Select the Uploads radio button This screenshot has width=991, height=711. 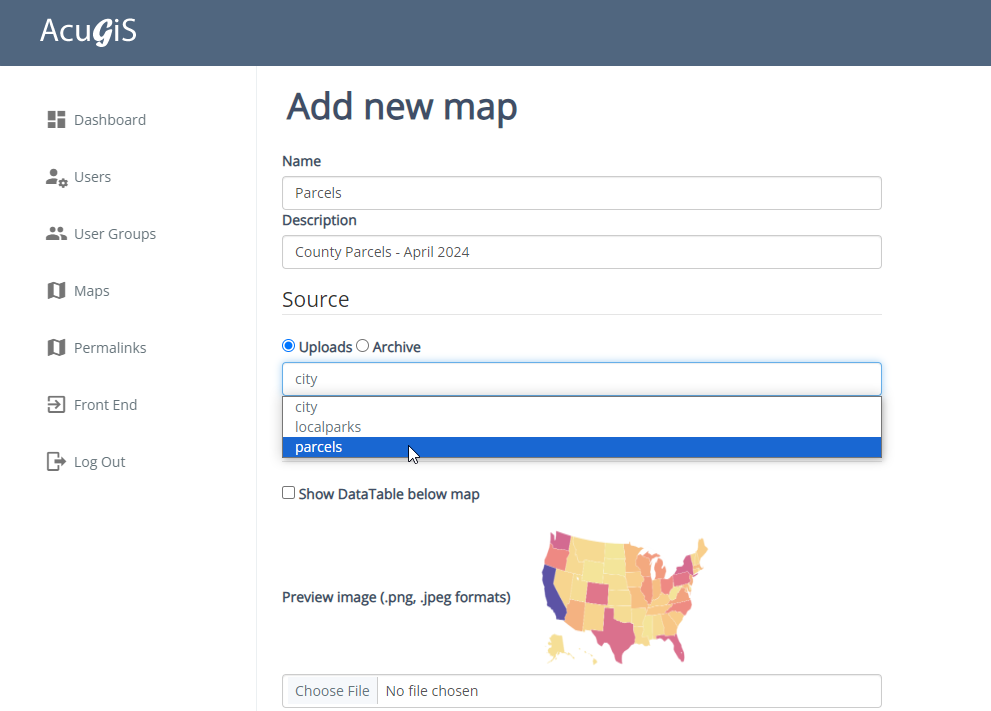(x=289, y=346)
